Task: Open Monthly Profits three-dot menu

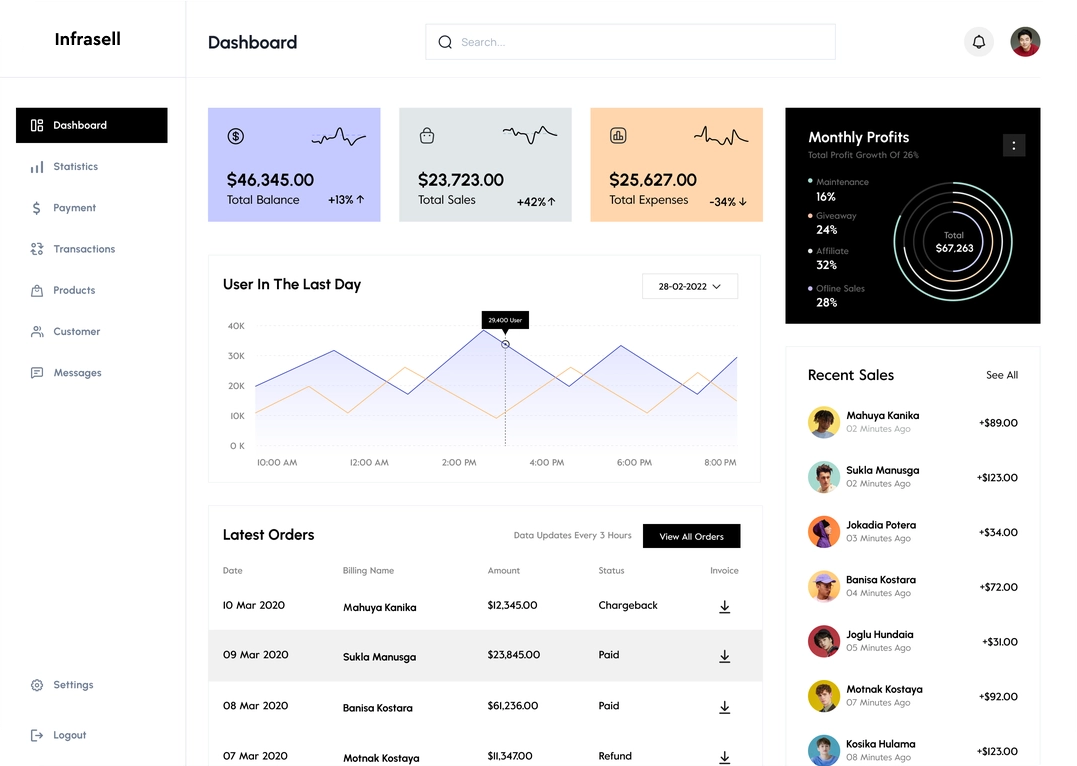Action: pos(1013,146)
